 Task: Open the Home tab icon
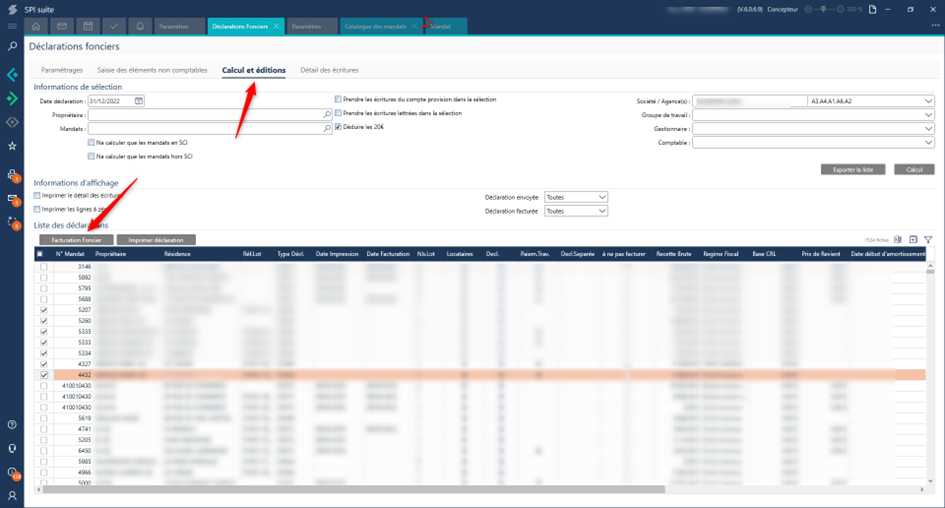pyautogui.click(x=36, y=26)
